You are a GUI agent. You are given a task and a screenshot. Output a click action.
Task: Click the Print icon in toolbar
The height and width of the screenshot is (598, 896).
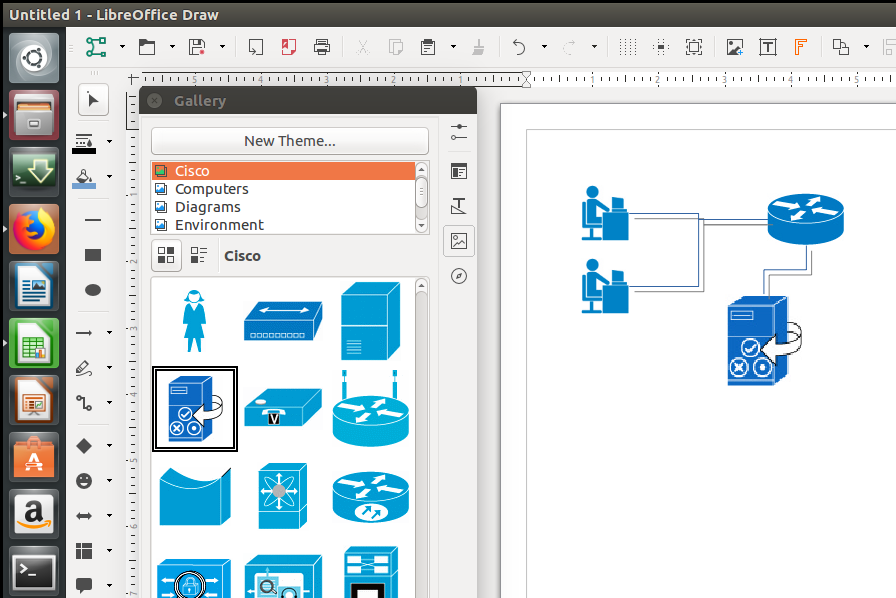(321, 47)
